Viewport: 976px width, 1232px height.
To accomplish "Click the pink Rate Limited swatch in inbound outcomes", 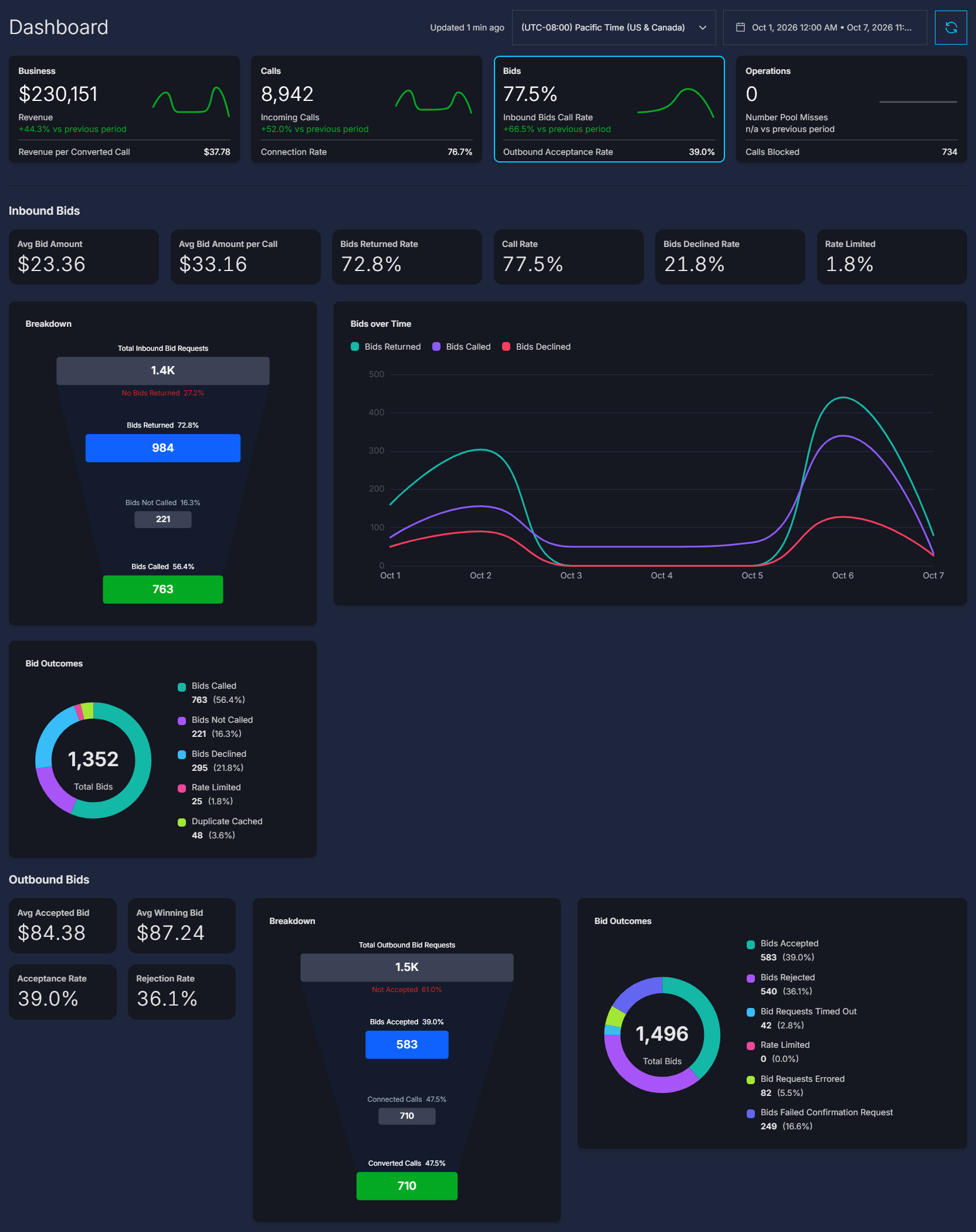I will (x=182, y=788).
